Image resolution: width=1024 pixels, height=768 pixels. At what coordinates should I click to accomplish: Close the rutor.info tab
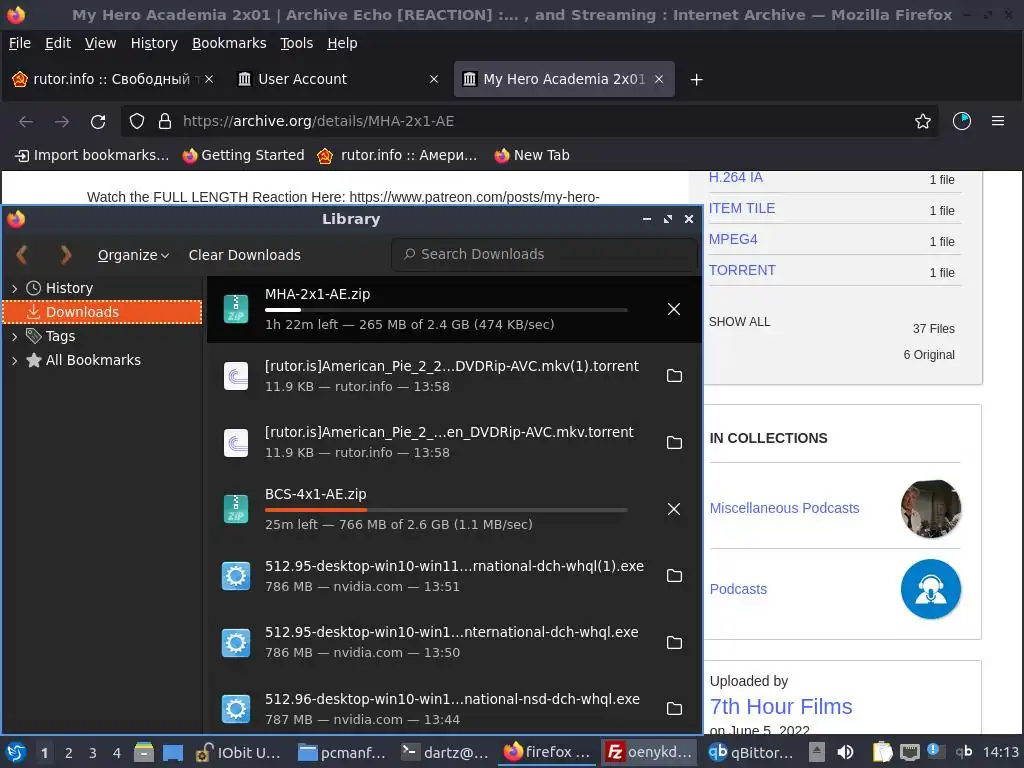[x=209, y=79]
